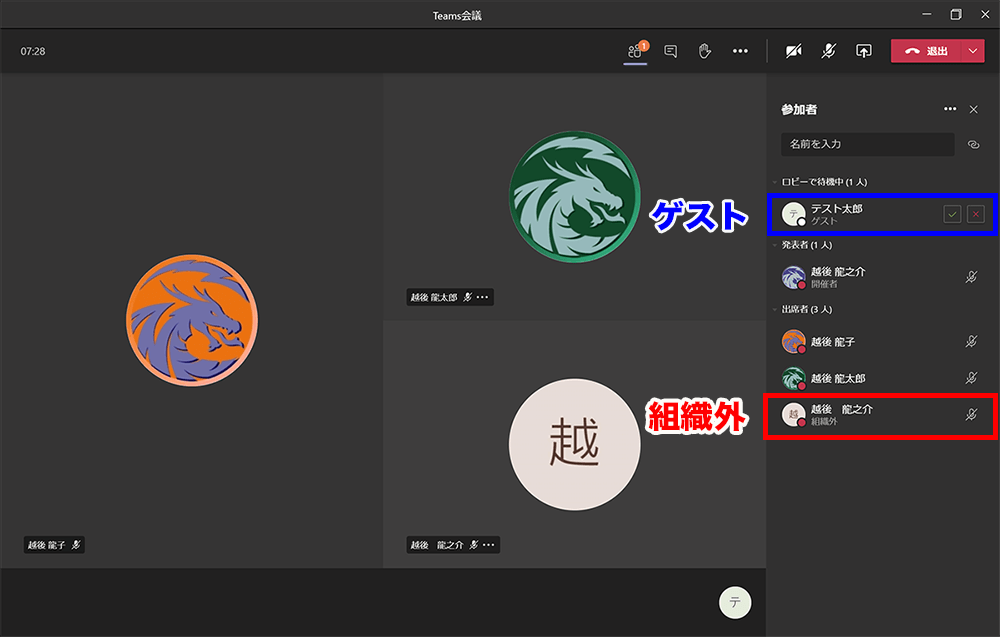Open the meeting chat icon

(x=670, y=50)
